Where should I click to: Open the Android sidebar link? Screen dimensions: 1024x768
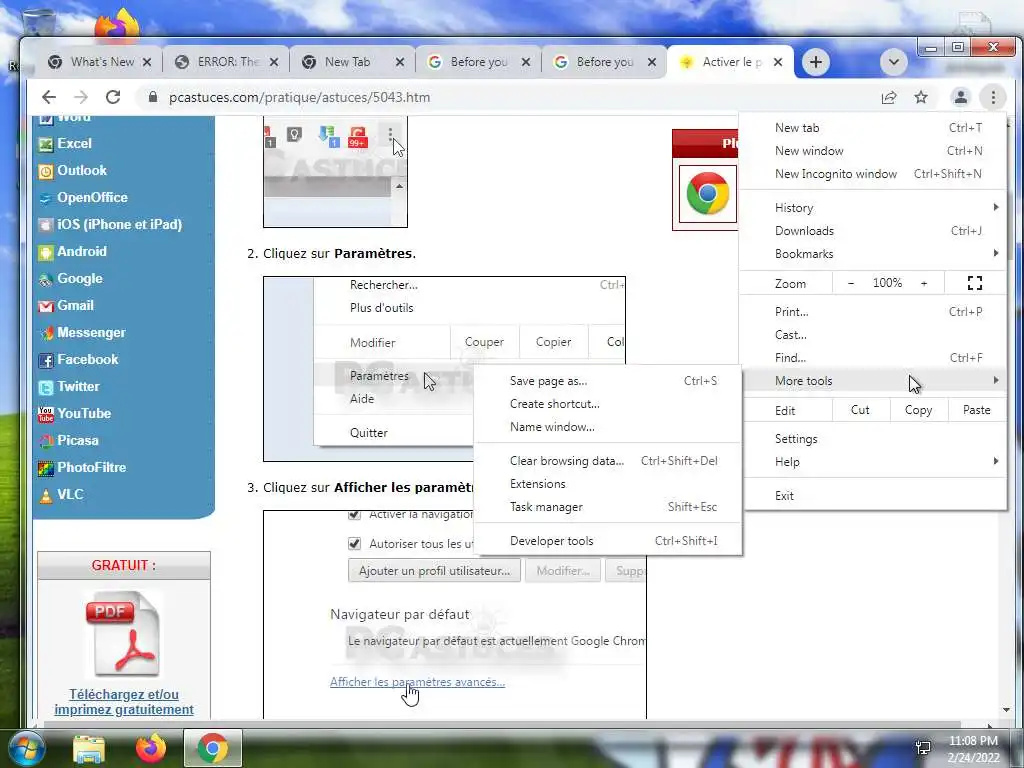[82, 251]
